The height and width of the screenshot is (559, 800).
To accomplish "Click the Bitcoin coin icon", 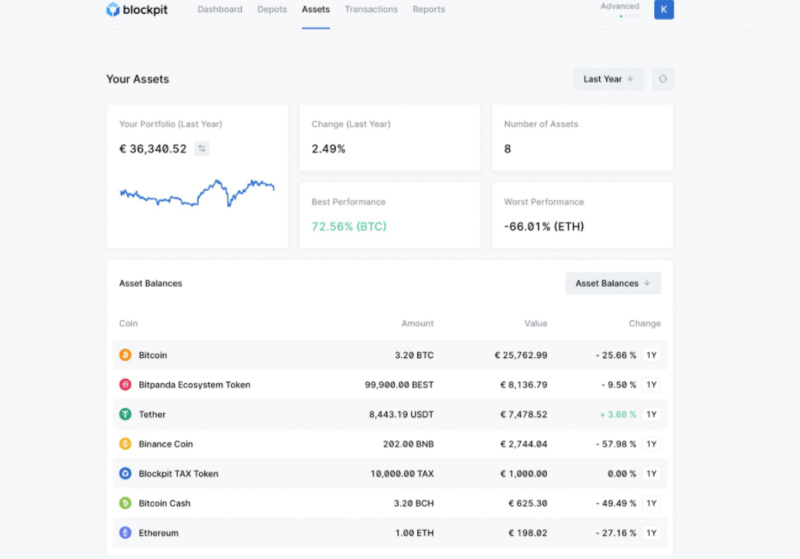I will pos(125,355).
